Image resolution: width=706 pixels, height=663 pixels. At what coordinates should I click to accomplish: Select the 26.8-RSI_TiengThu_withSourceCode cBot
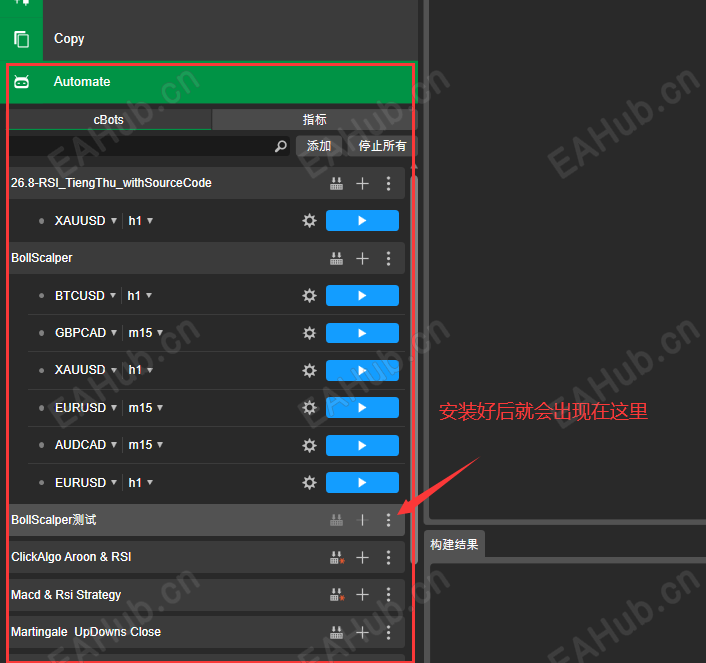[206, 183]
